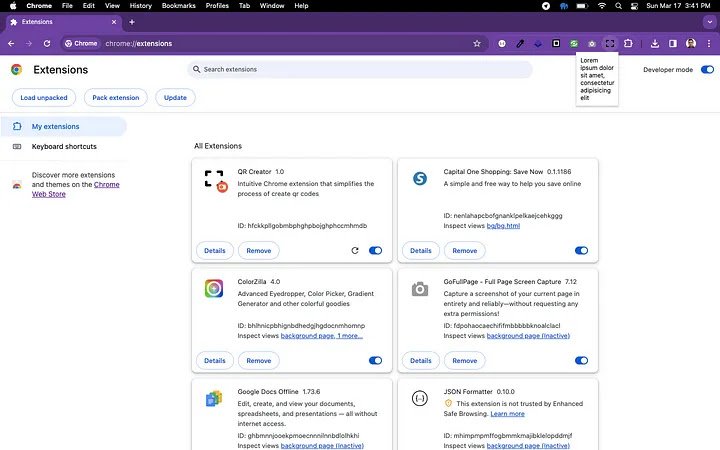Click the black square extension icon in toolbar

[556, 44]
